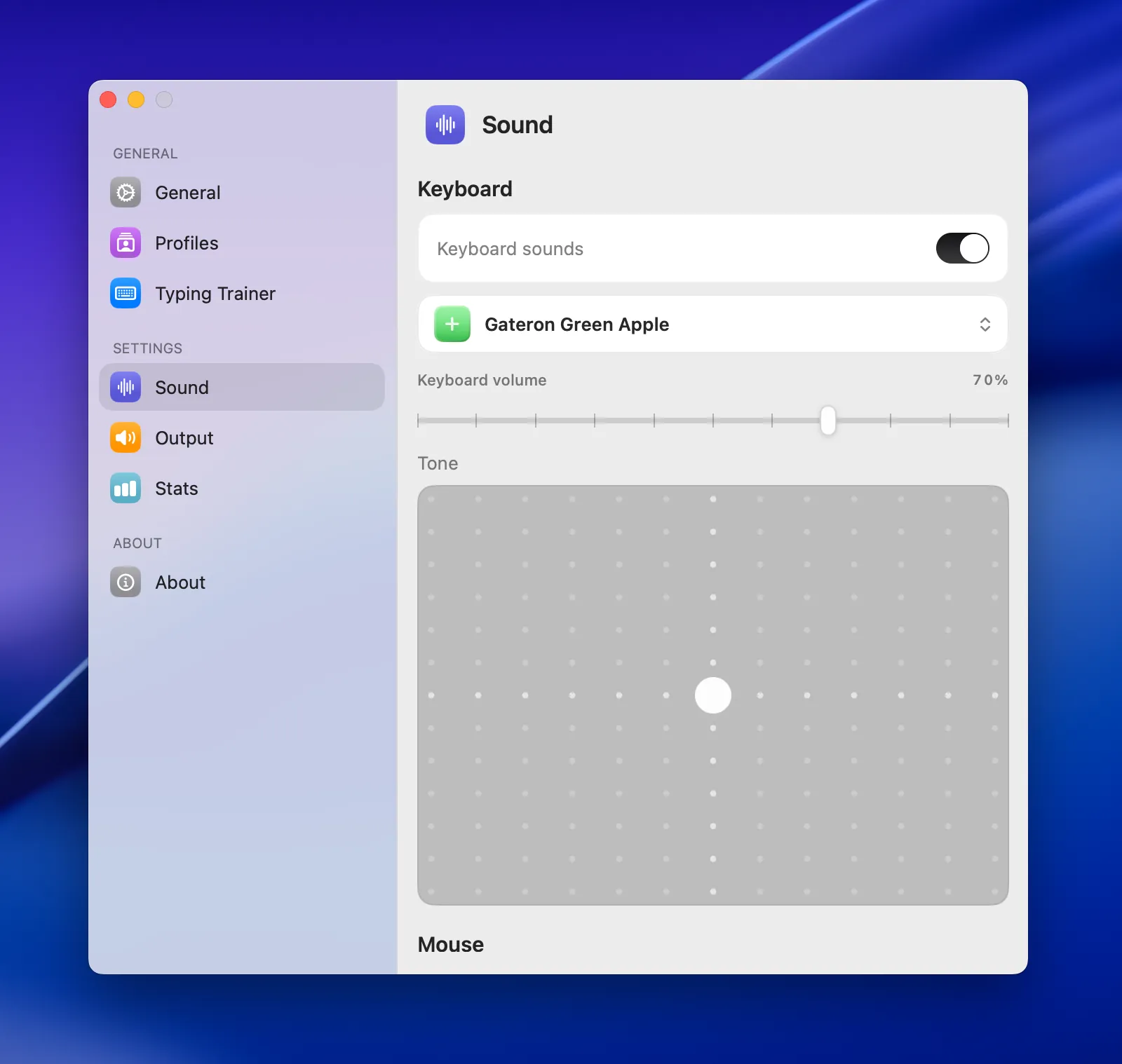Select the Sound sidebar item
Viewport: 1122px width, 1064px height.
click(242, 387)
